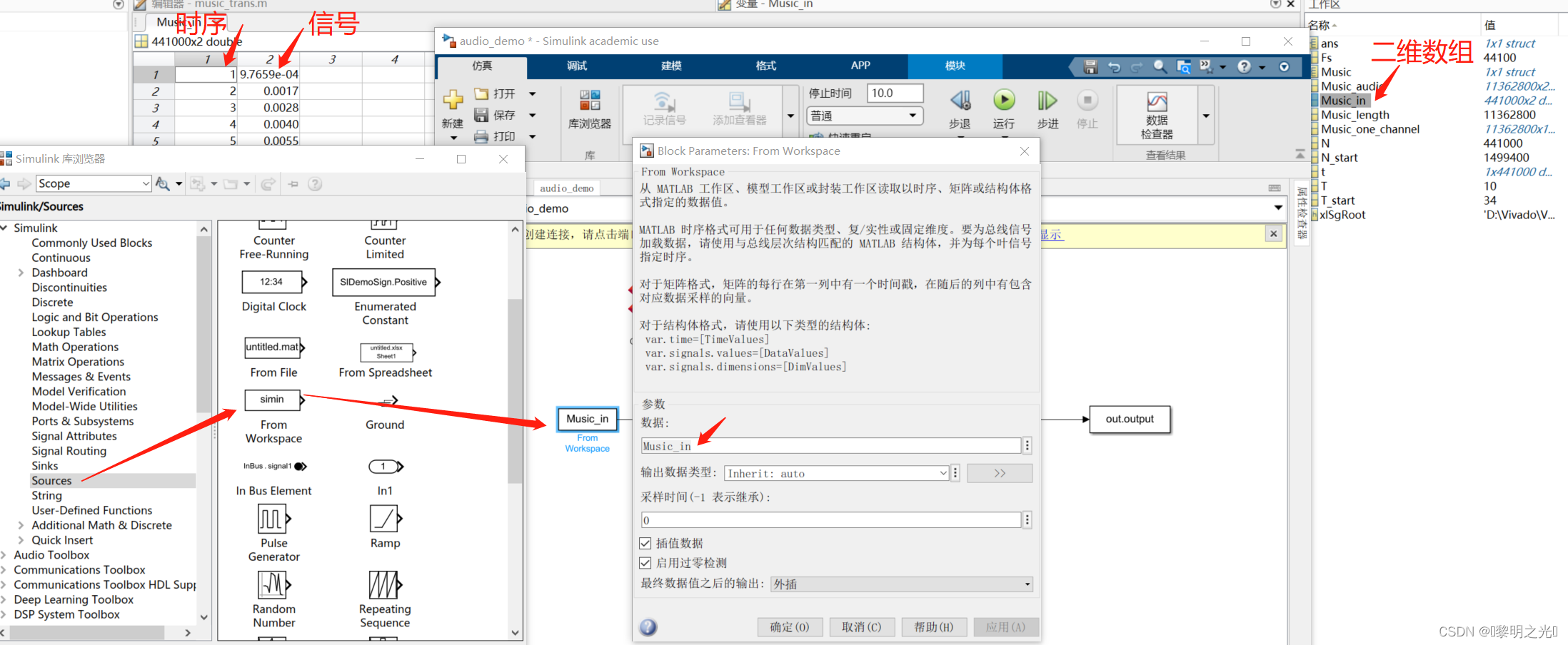This screenshot has height=645, width=1568.
Task: Select the Random Number block icon
Action: coord(274,585)
